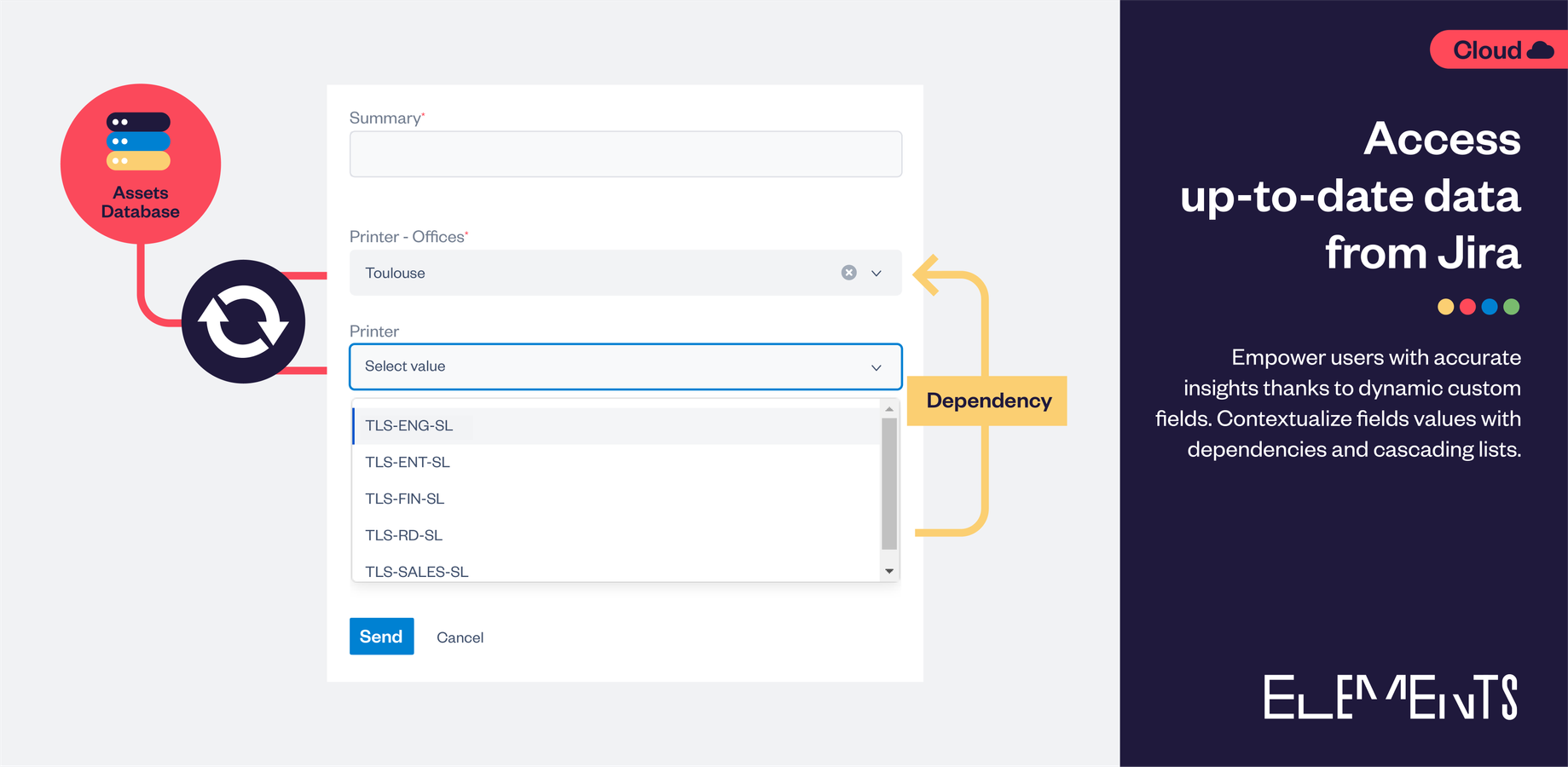Expand the Printer - Offices dropdown chevron

coord(876,273)
